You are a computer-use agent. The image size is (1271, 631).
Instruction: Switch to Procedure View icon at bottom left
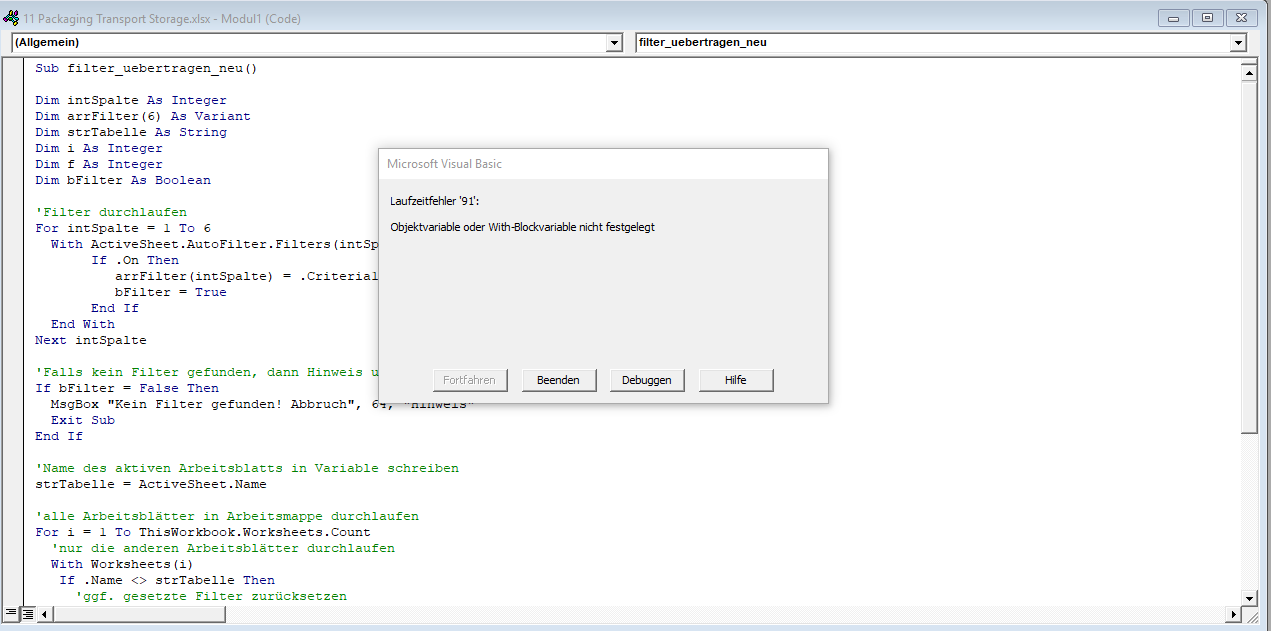point(12,612)
